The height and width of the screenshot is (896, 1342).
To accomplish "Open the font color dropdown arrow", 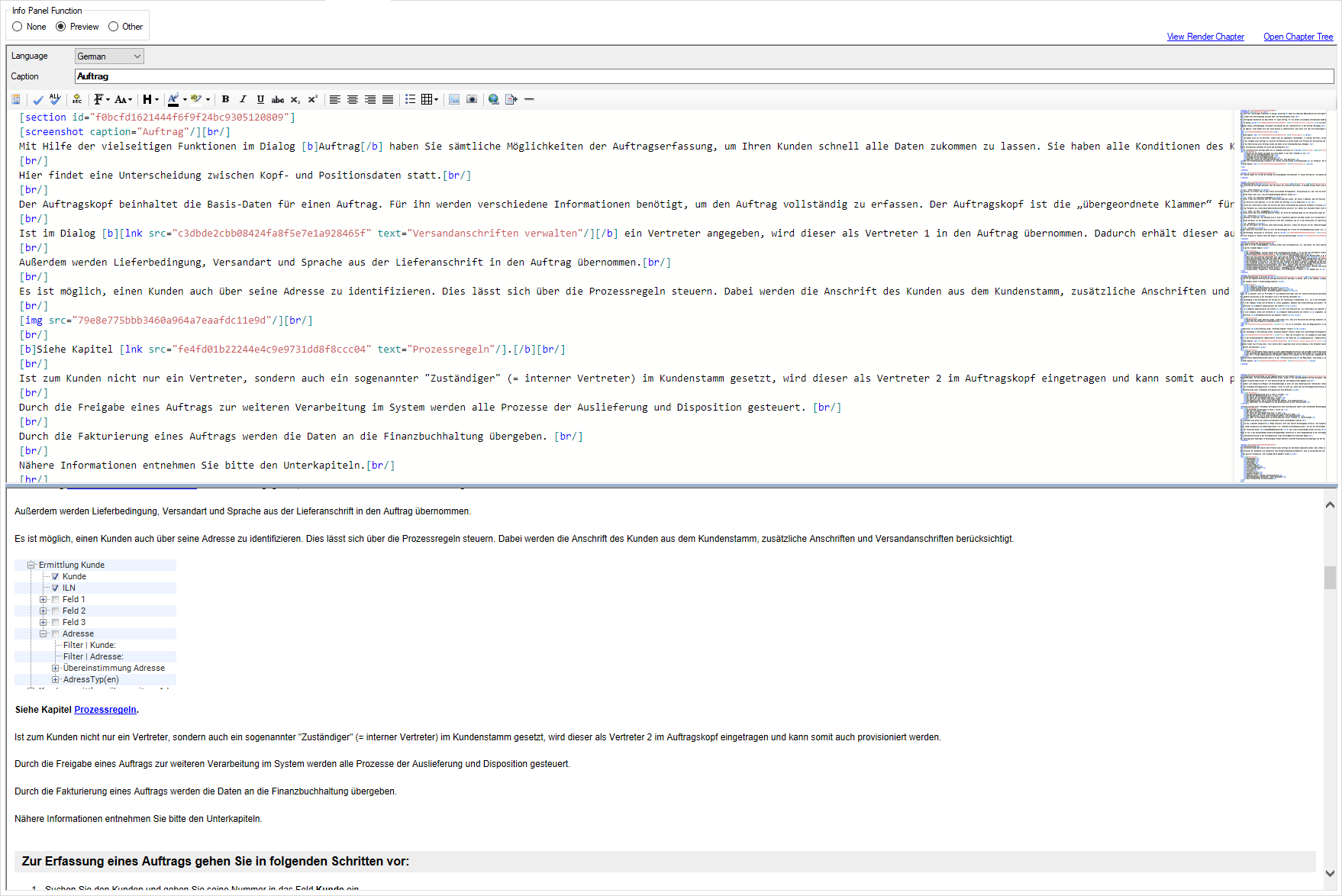I will click(185, 99).
